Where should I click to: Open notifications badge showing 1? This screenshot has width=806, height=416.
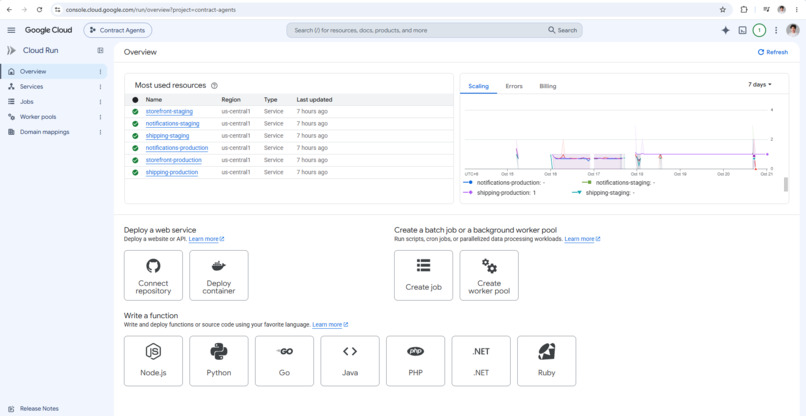coord(759,30)
